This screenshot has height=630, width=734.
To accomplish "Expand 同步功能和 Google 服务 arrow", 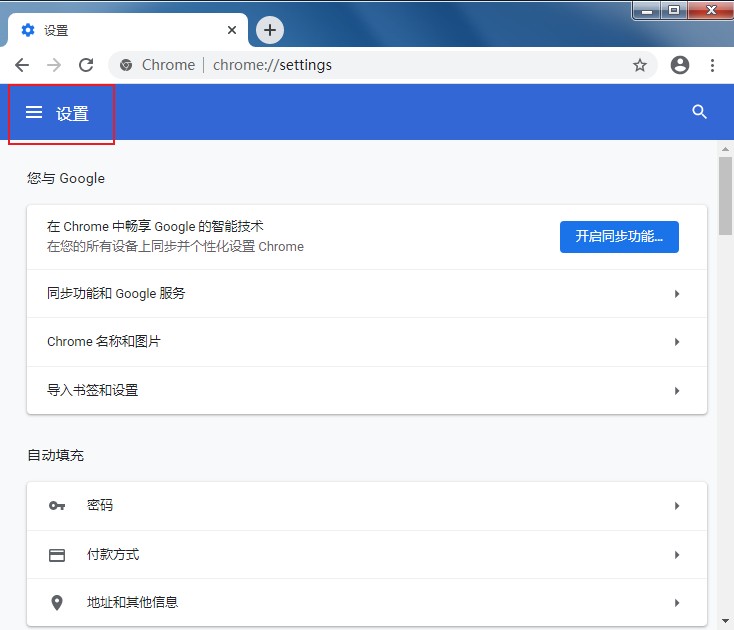I will coord(677,294).
